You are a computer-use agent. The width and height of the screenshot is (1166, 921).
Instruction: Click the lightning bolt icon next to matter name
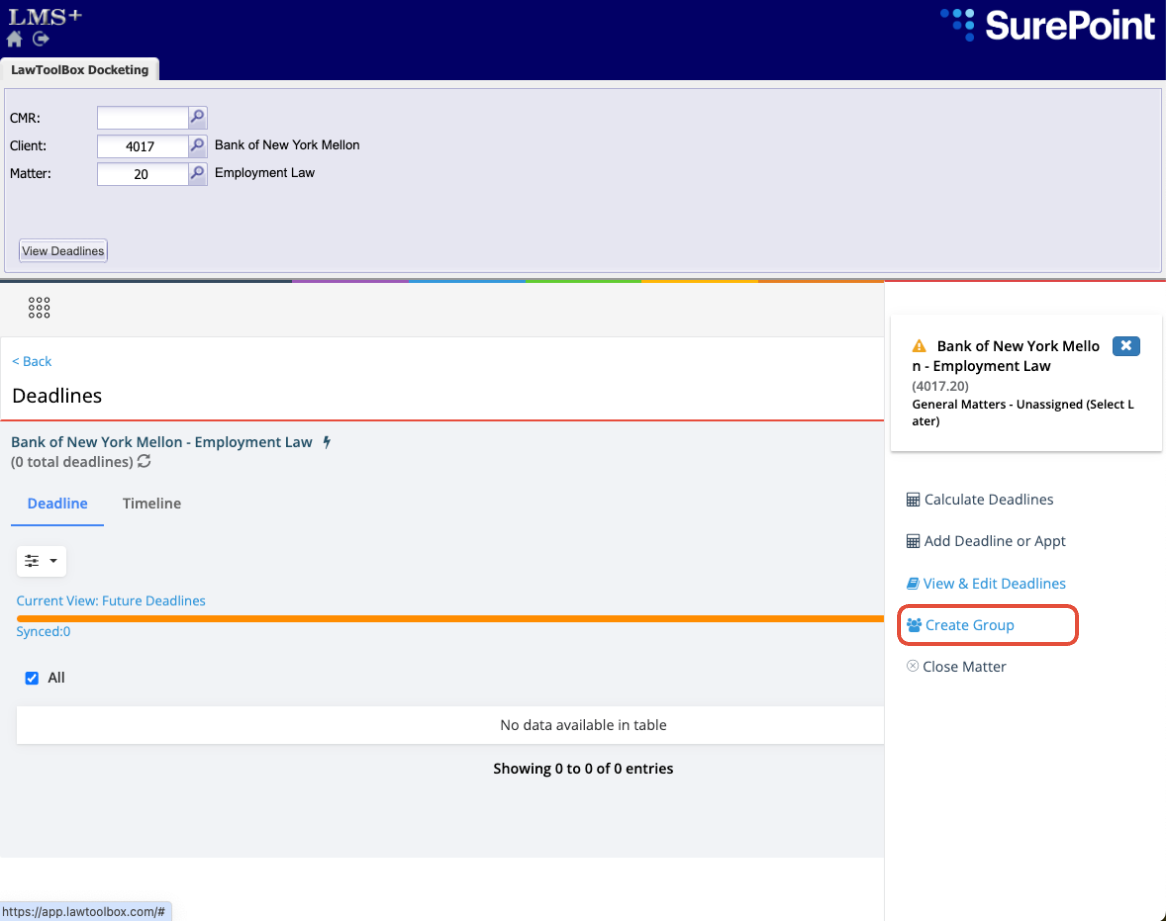click(326, 442)
